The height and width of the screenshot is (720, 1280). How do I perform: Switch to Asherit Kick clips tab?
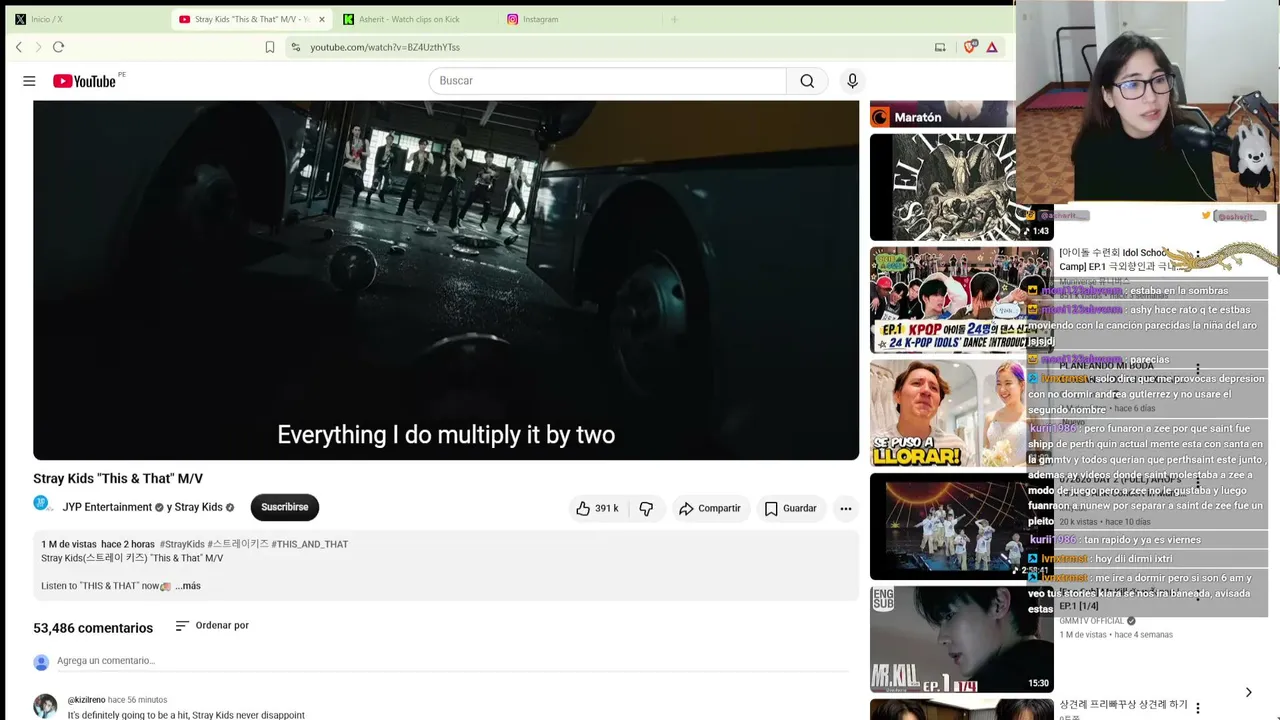416,19
